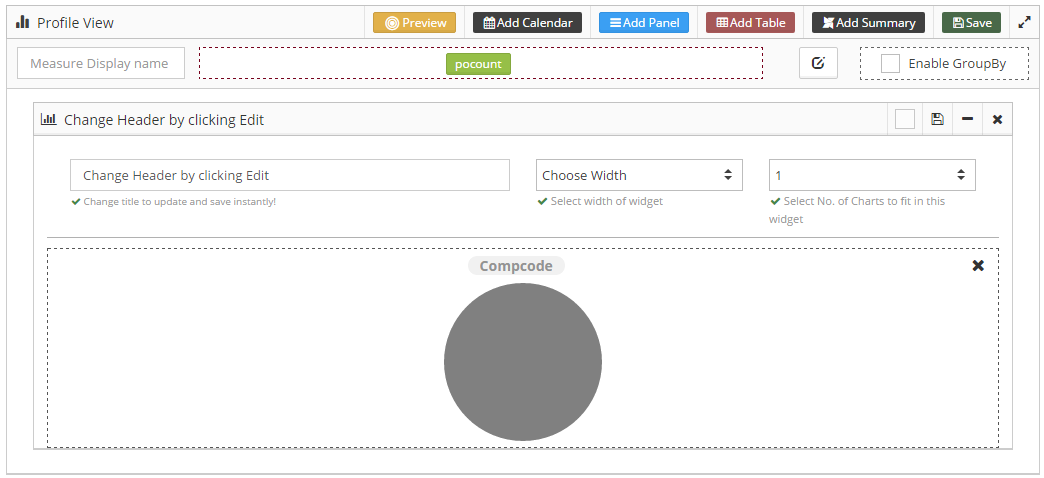Image resolution: width=1044 pixels, height=478 pixels.
Task: Click the Preview button
Action: pyautogui.click(x=414, y=23)
